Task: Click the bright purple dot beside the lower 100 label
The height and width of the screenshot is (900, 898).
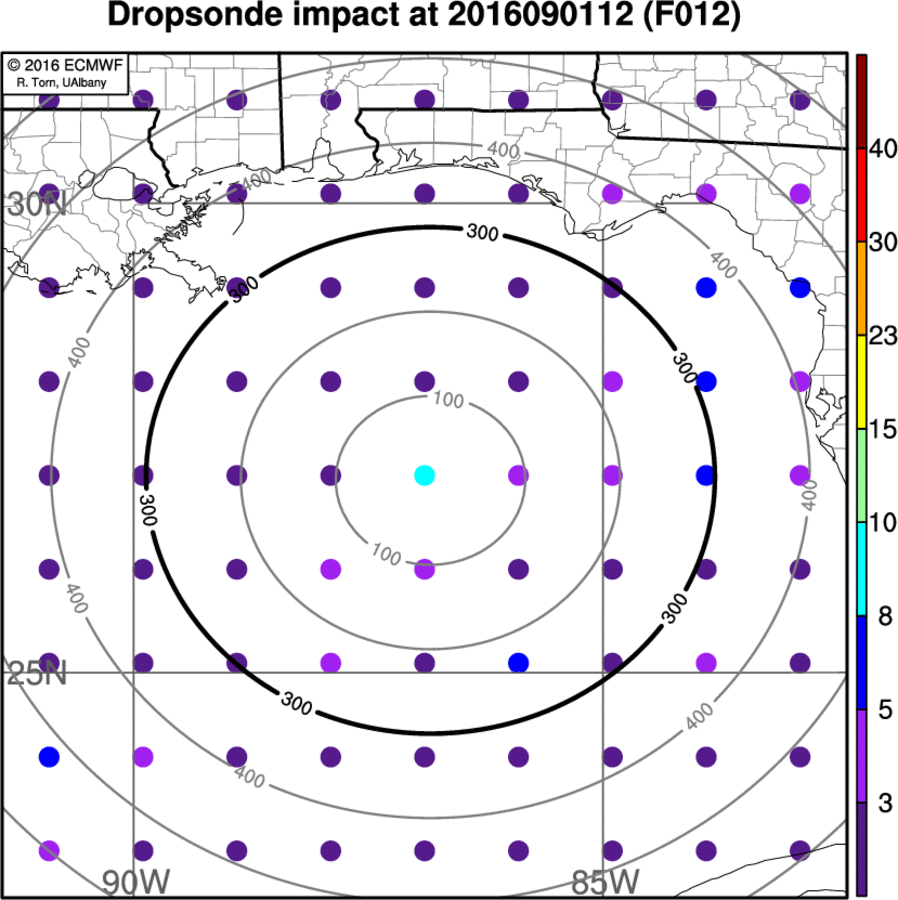Action: pos(425,569)
